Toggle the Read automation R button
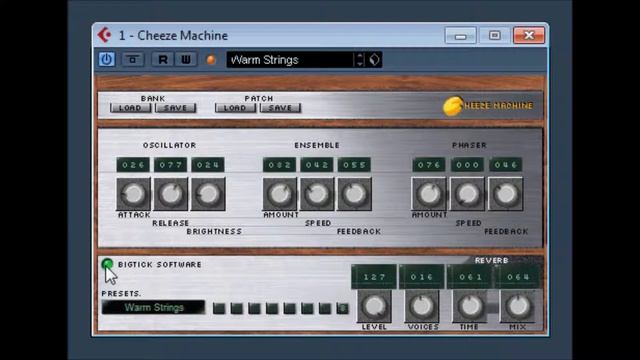Screen dimensions: 640x360 pyautogui.click(x=162, y=60)
